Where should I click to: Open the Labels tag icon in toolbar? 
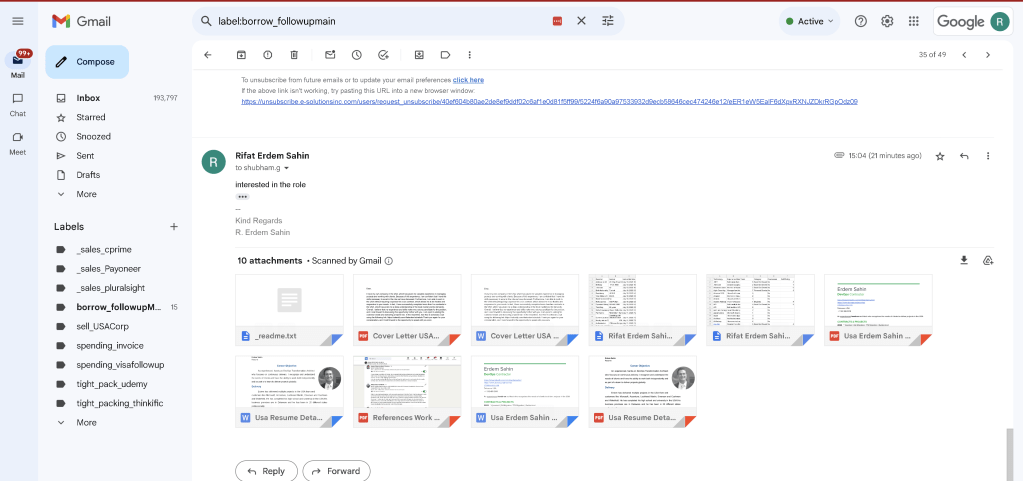[445, 55]
